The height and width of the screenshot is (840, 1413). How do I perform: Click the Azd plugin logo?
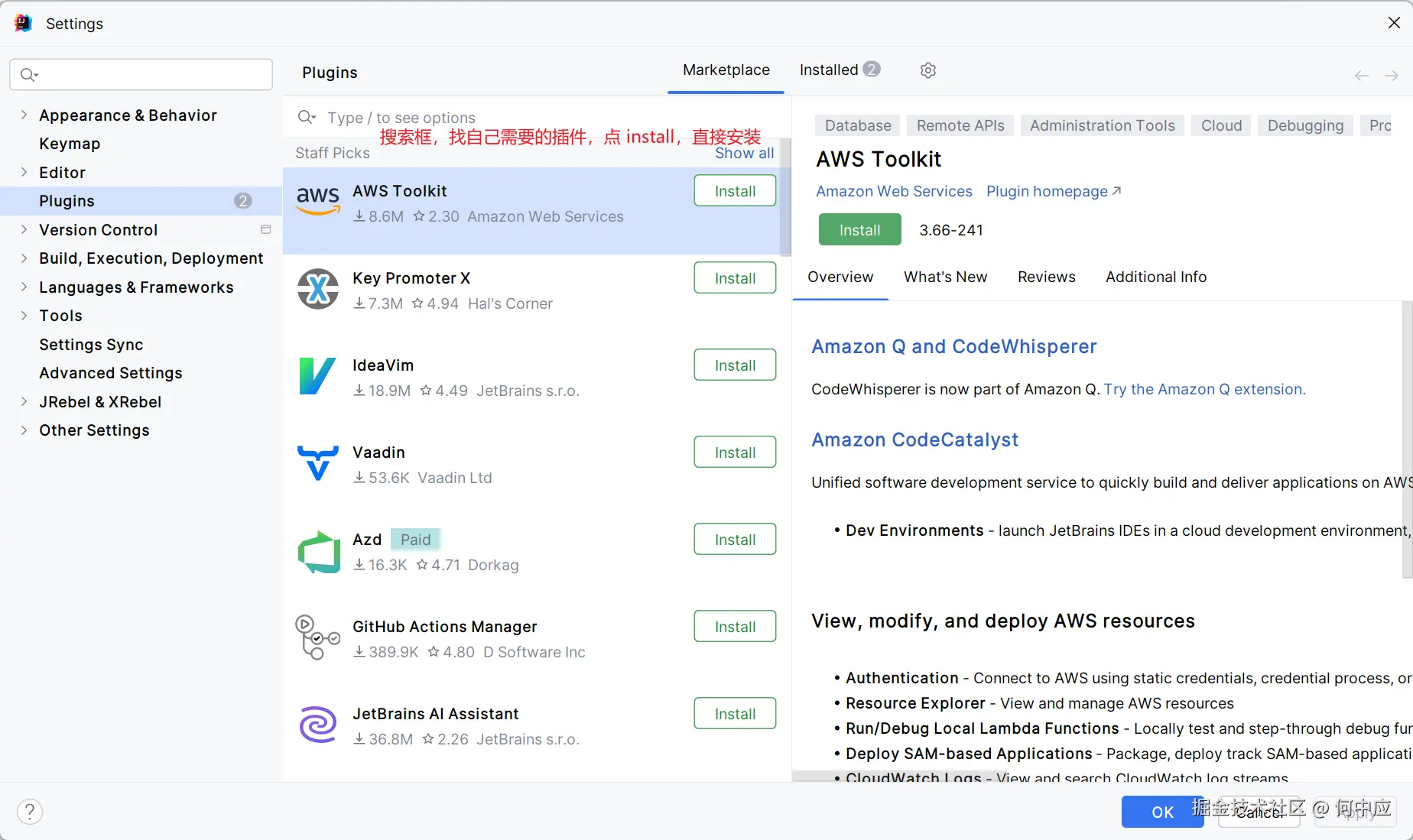(318, 552)
